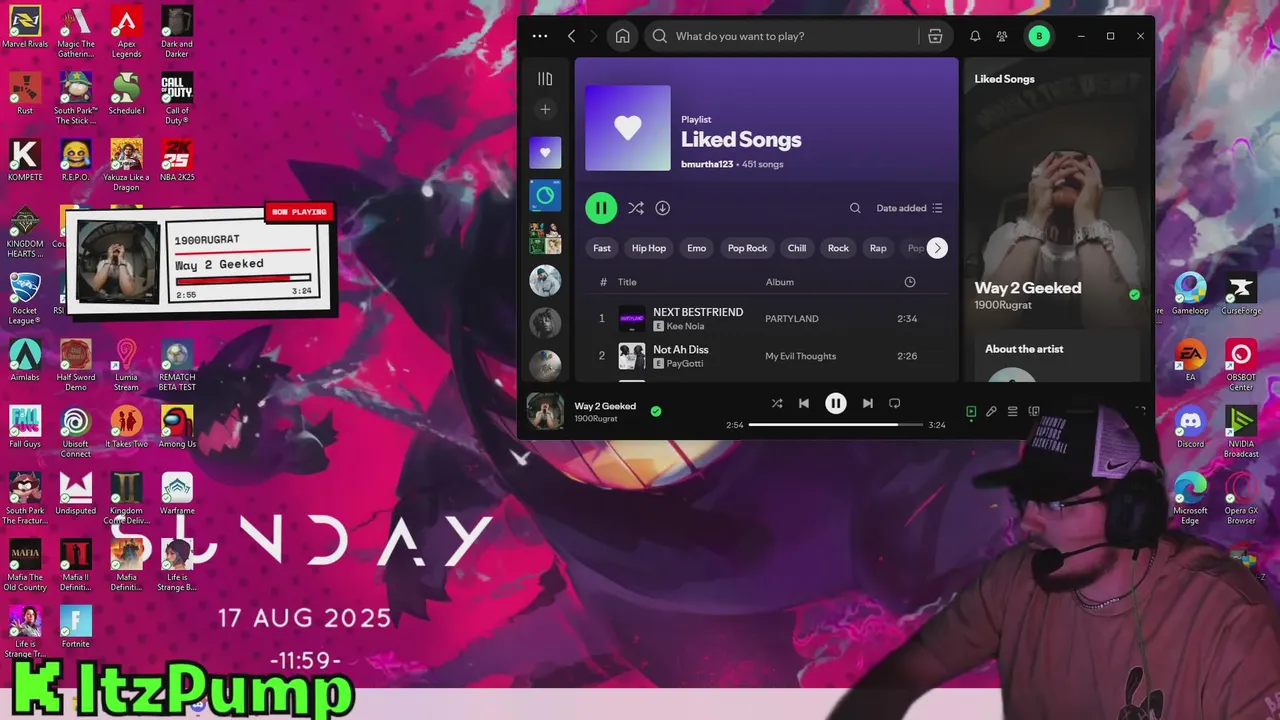This screenshot has width=1280, height=720.
Task: Open the Queue icon
Action: click(1012, 411)
